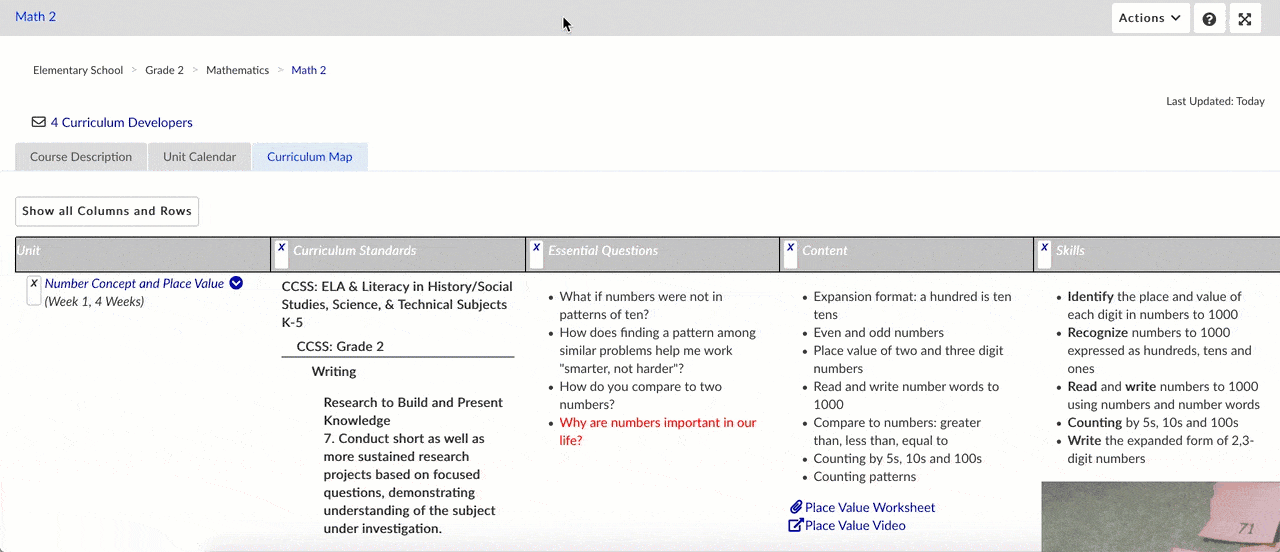Click the envelope icon beside Curriculum Developers
1280x552 pixels.
(39, 122)
